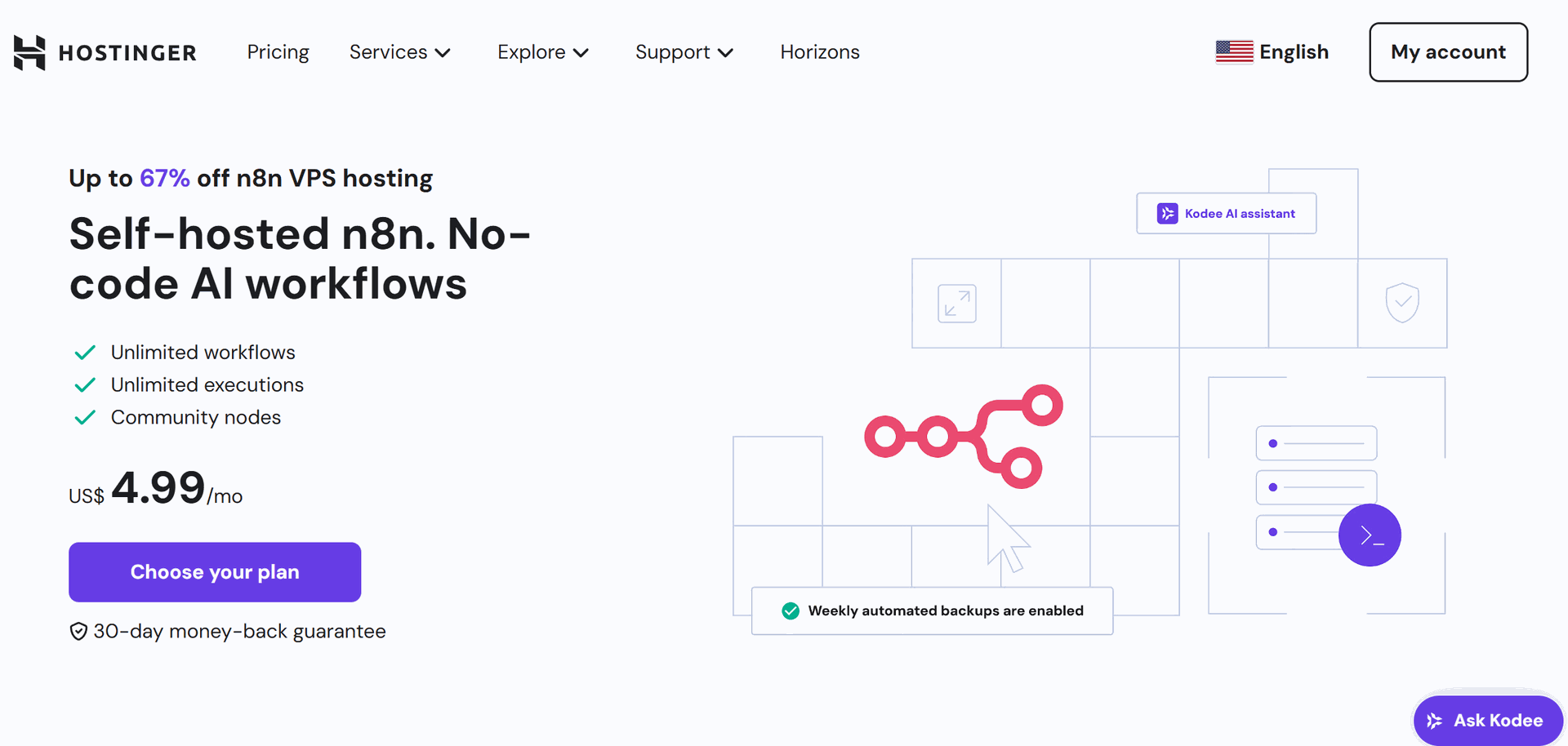Click the US flag language icon

pos(1234,51)
